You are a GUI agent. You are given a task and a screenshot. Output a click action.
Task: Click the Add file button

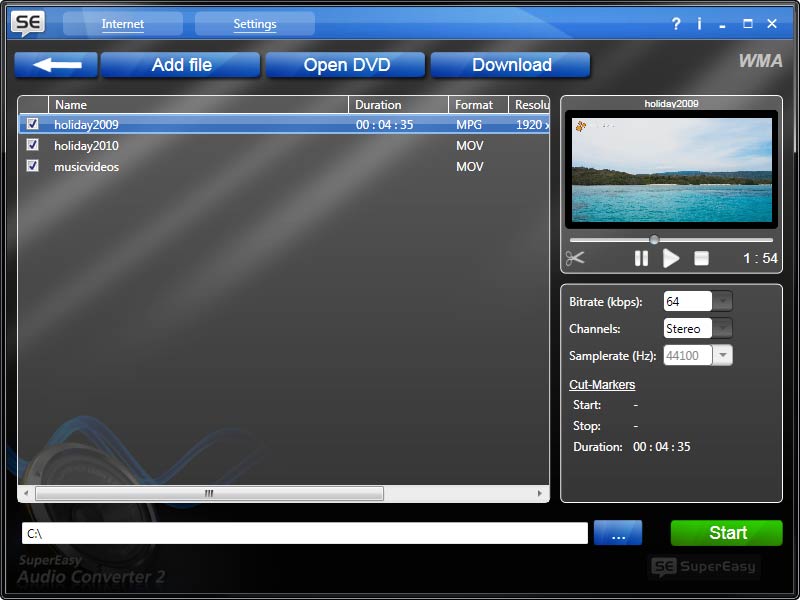coord(181,65)
